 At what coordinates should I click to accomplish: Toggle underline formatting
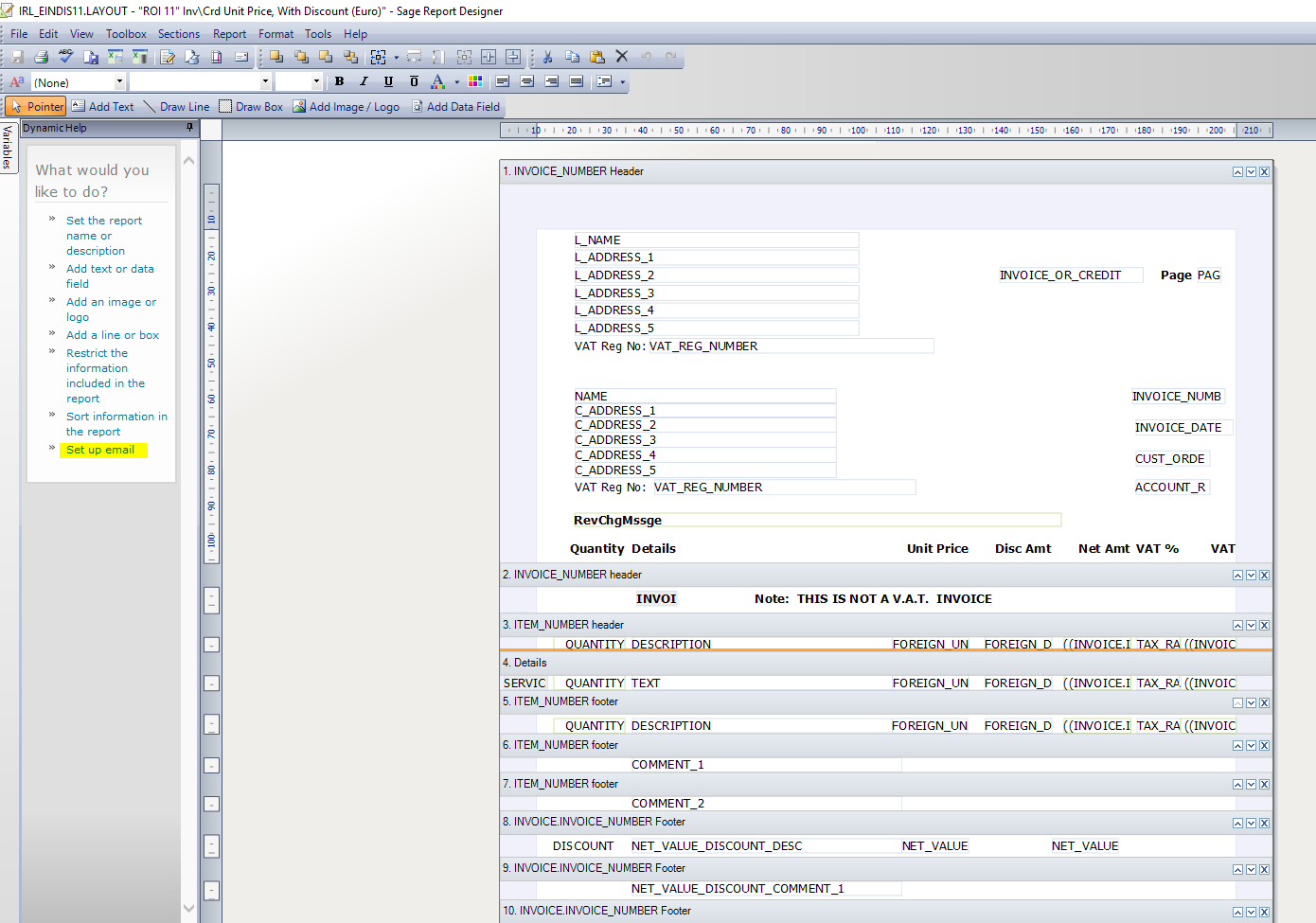(388, 82)
